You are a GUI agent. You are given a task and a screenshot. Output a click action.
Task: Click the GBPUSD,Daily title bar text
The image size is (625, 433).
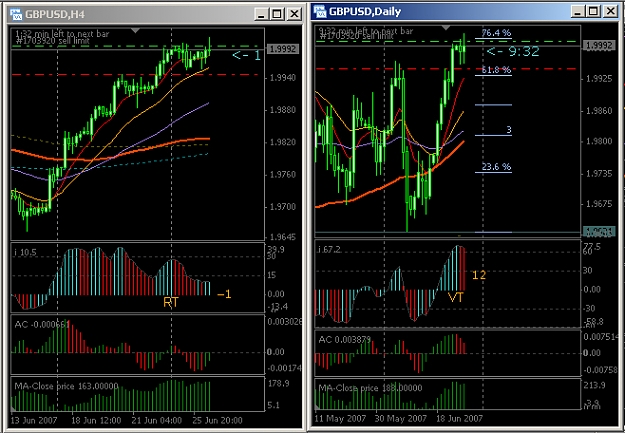[365, 12]
